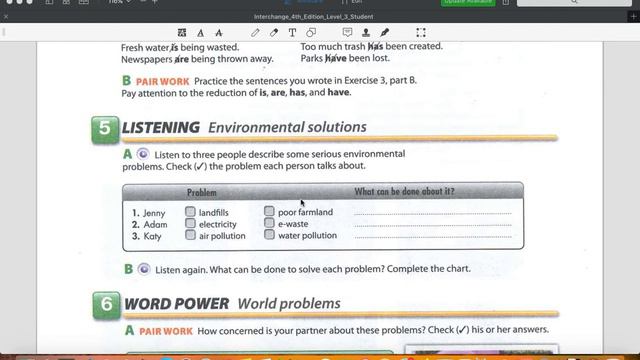Click the 'PAIR WORK' label in section B

(x=162, y=82)
